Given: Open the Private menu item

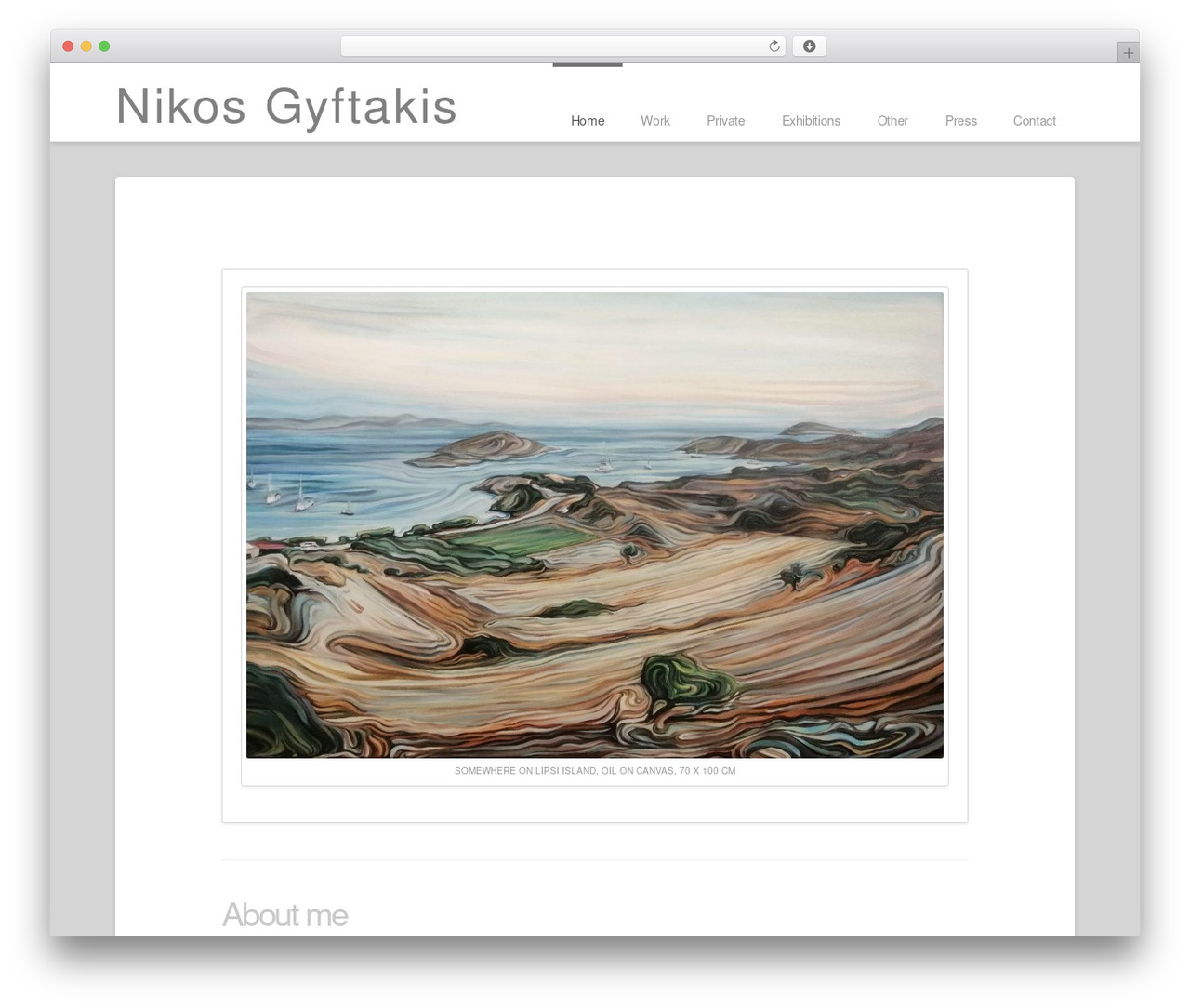Looking at the screenshot, I should [x=726, y=121].
